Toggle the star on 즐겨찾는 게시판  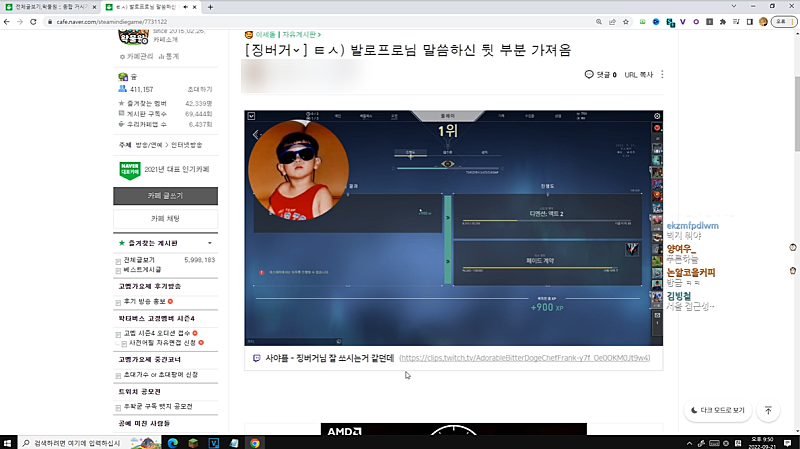[x=121, y=243]
